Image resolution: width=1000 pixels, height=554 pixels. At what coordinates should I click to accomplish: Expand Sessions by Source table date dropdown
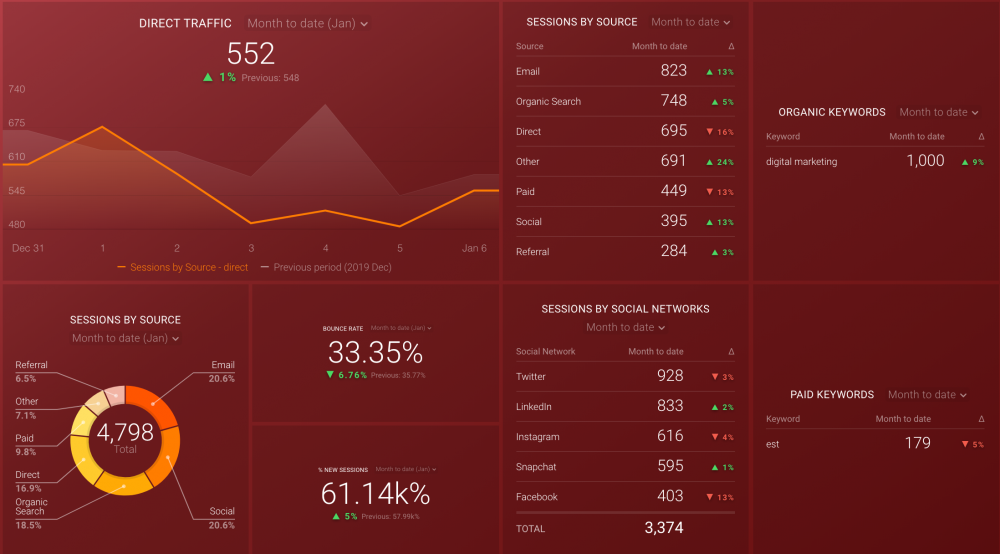click(690, 22)
